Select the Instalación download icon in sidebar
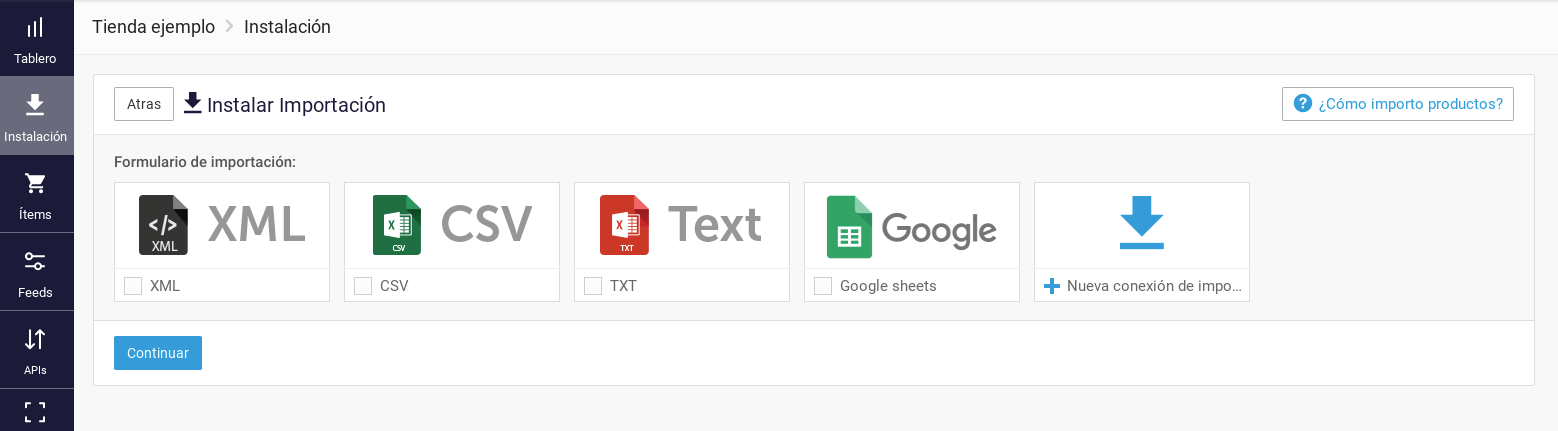Viewport: 1558px width, 431px height. pos(35,105)
